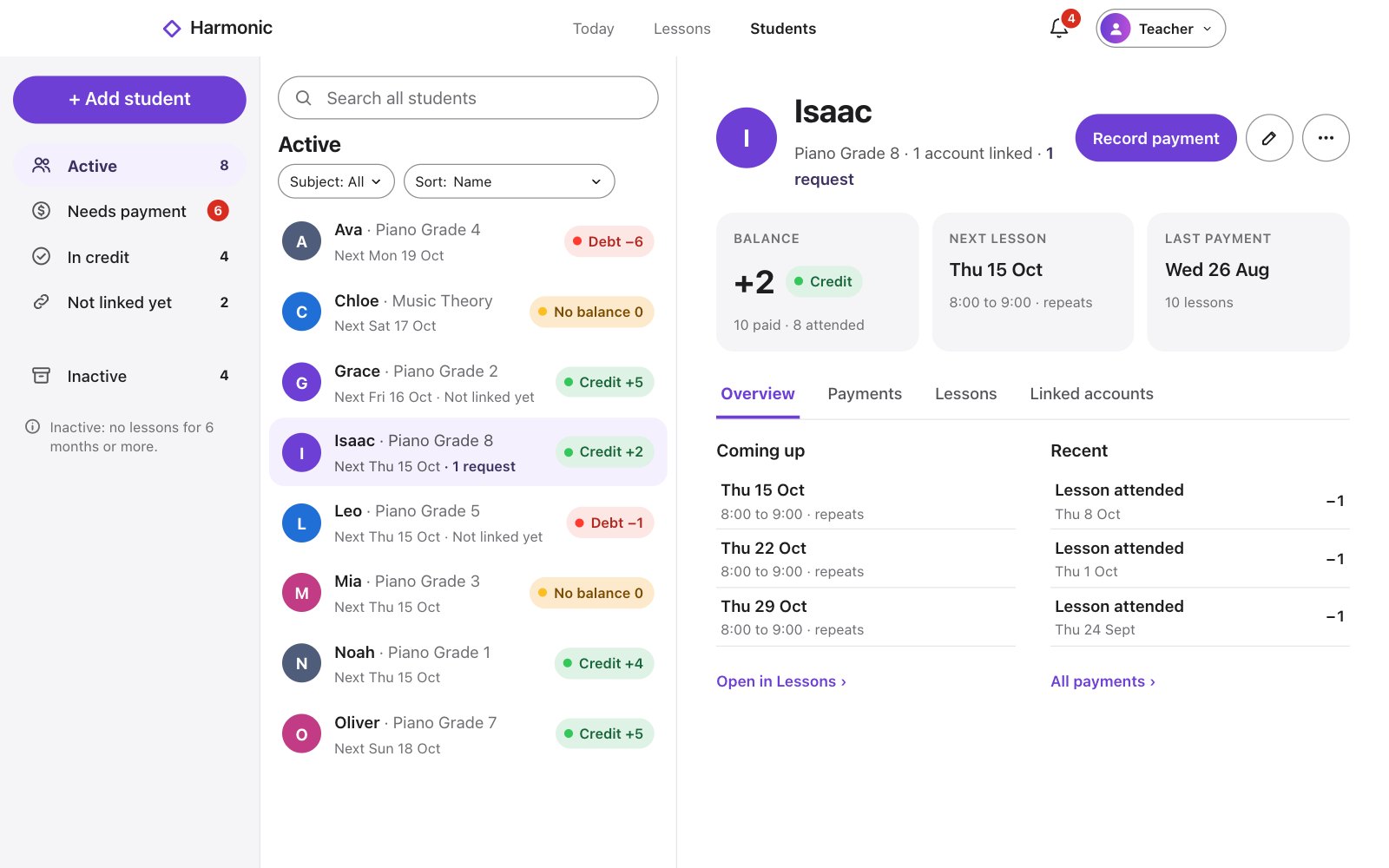Open the notifications bell
The image size is (1389, 868).
pyautogui.click(x=1059, y=28)
